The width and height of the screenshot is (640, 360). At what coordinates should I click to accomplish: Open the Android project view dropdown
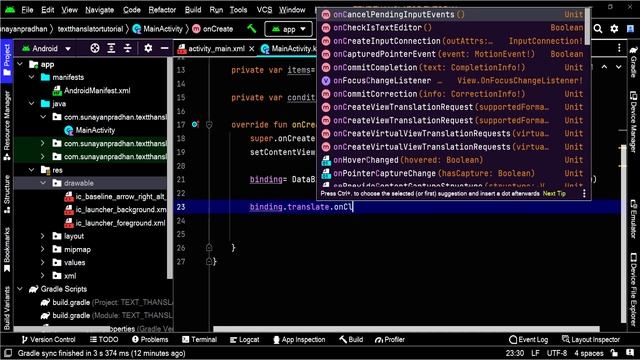[x=47, y=48]
